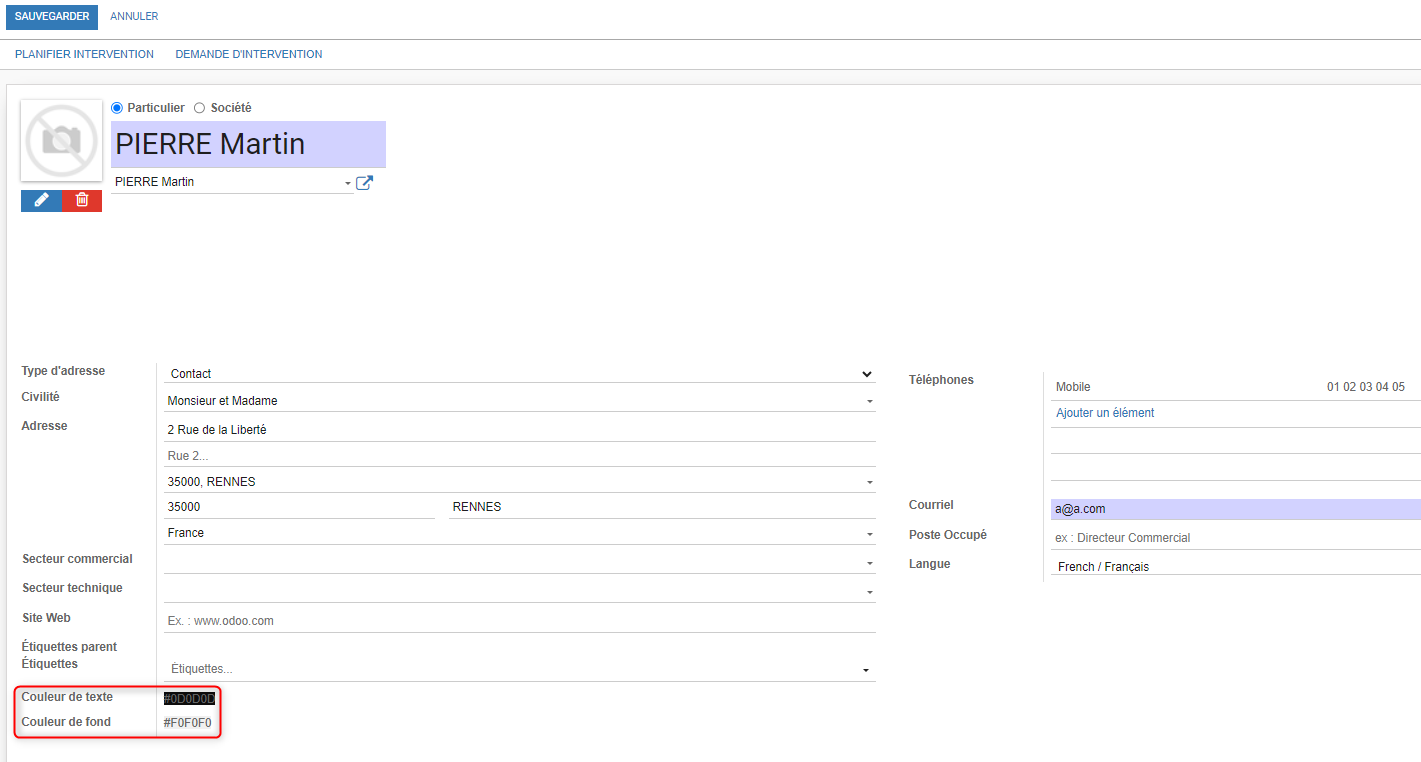Select the Mobile phone row
The image size is (1421, 762).
(1236, 387)
